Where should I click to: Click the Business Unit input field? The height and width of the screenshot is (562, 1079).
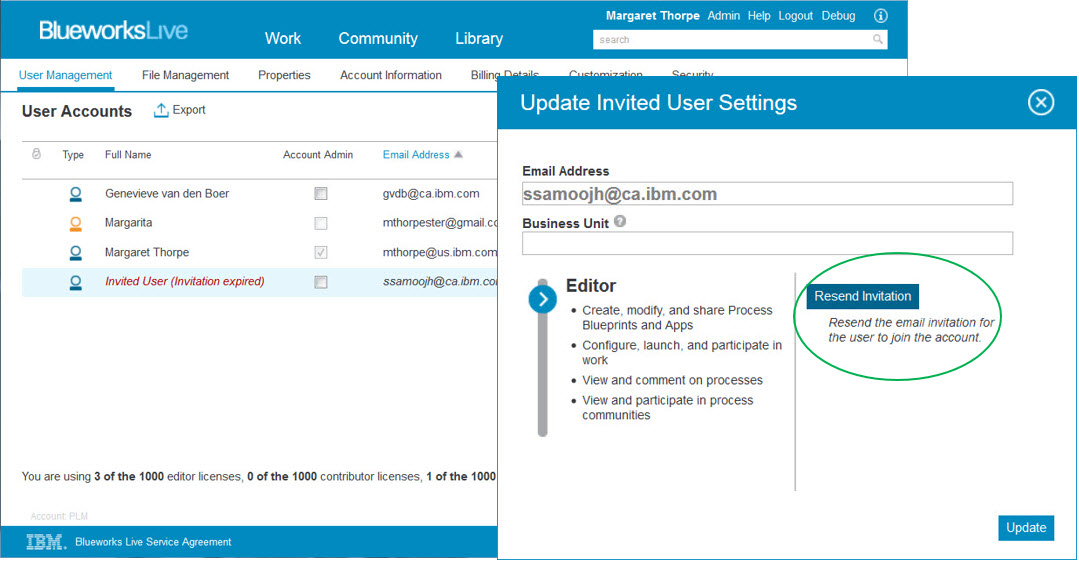(767, 244)
